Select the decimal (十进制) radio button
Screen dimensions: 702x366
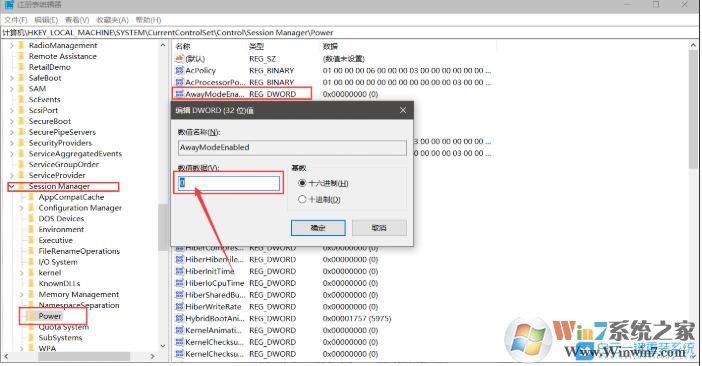pyautogui.click(x=302, y=199)
